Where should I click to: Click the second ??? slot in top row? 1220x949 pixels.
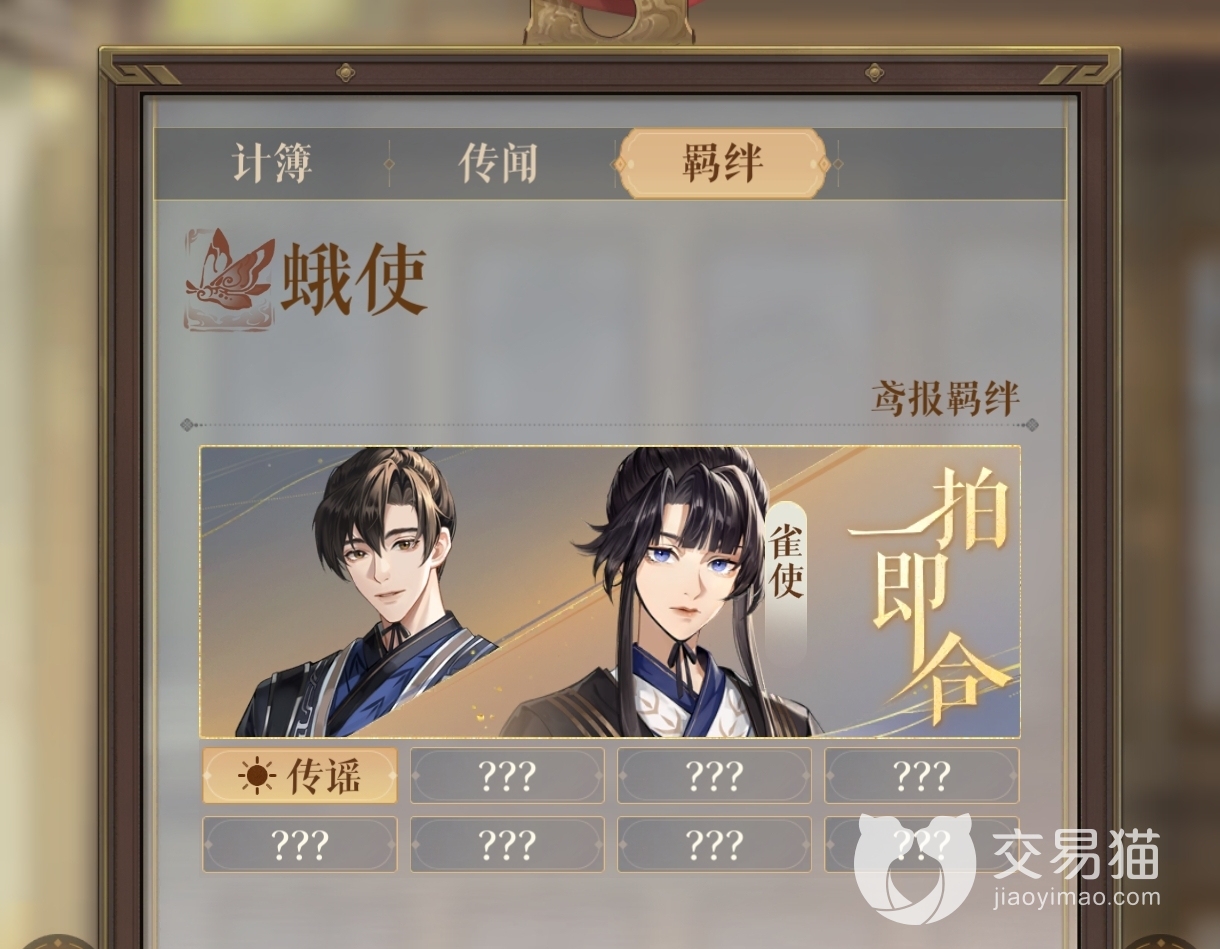(x=507, y=776)
